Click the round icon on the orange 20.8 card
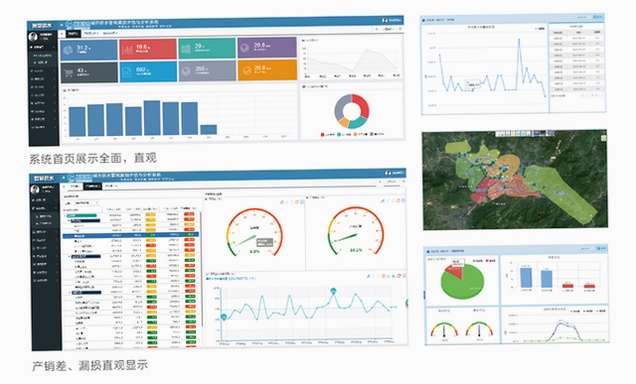Screen dimensions: 636x384 click(x=246, y=71)
